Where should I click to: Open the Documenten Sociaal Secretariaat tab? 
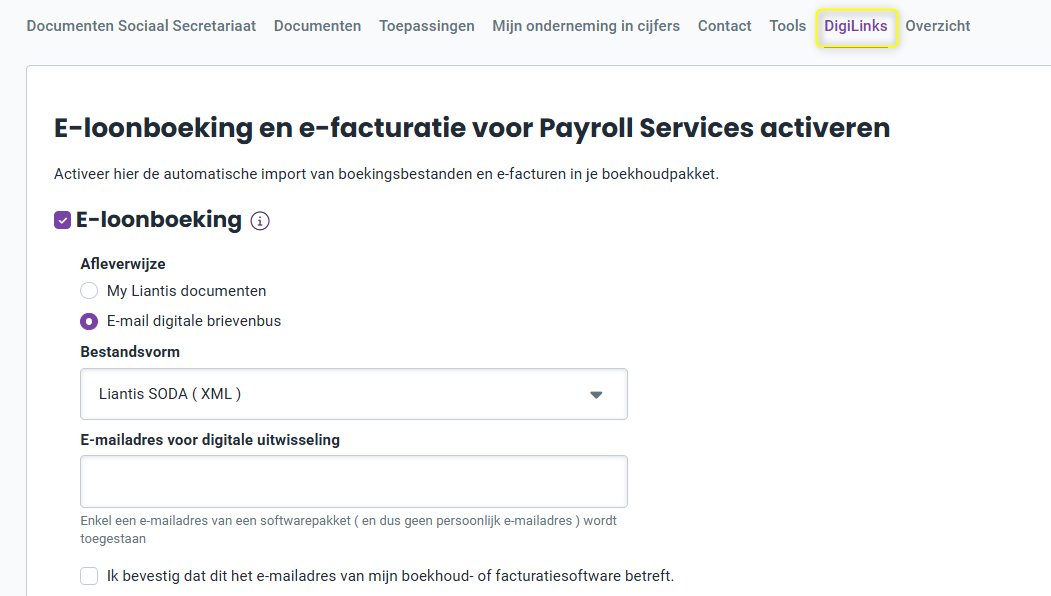[x=141, y=26]
